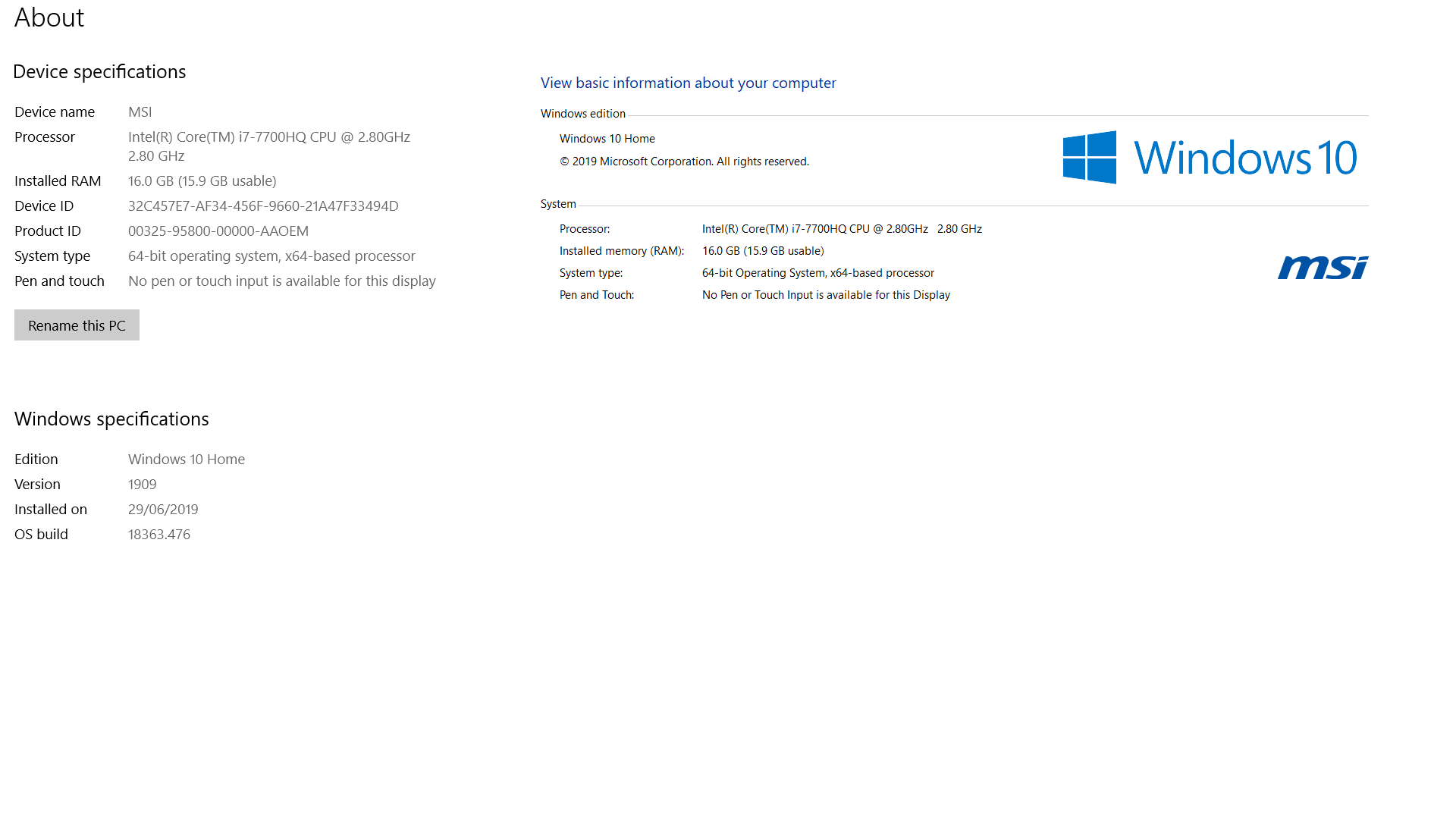Select device name value MSI
Screen dimensions: 1456x819
(140, 111)
